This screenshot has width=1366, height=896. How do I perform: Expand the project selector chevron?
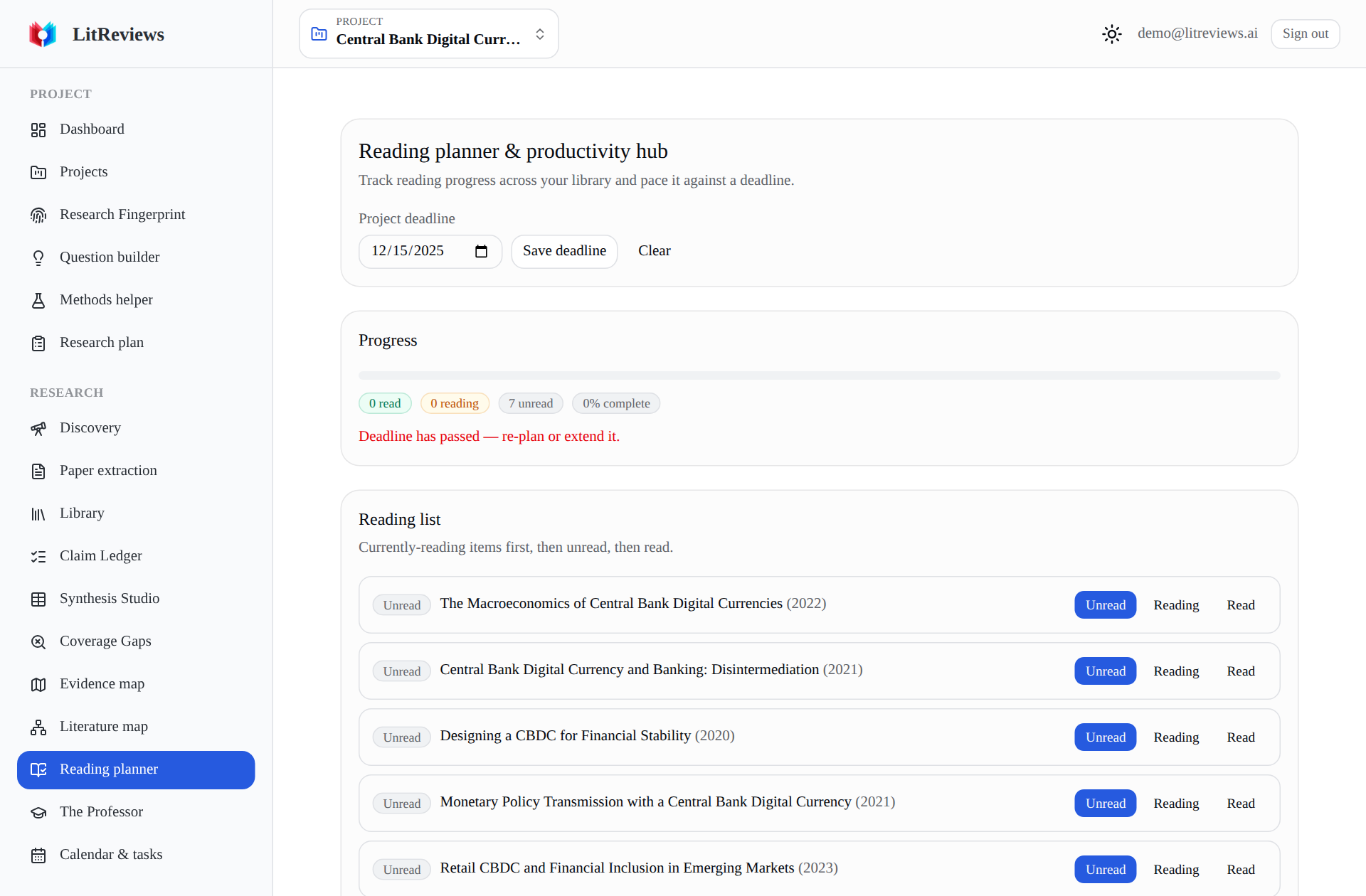click(x=540, y=34)
